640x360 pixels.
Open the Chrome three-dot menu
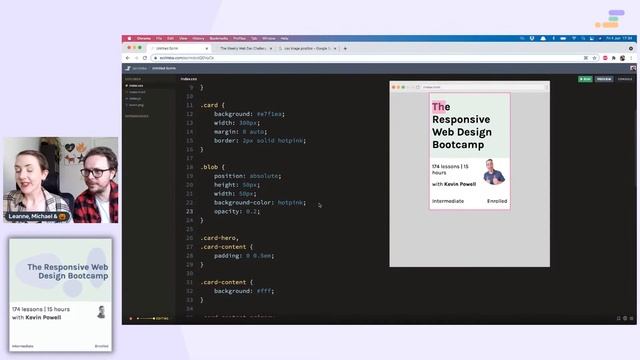click(x=631, y=58)
